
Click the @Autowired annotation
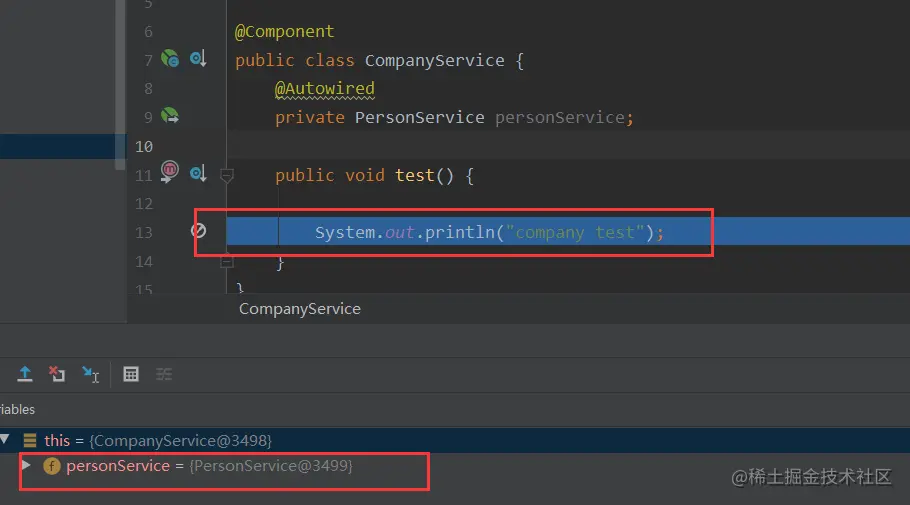point(324,89)
